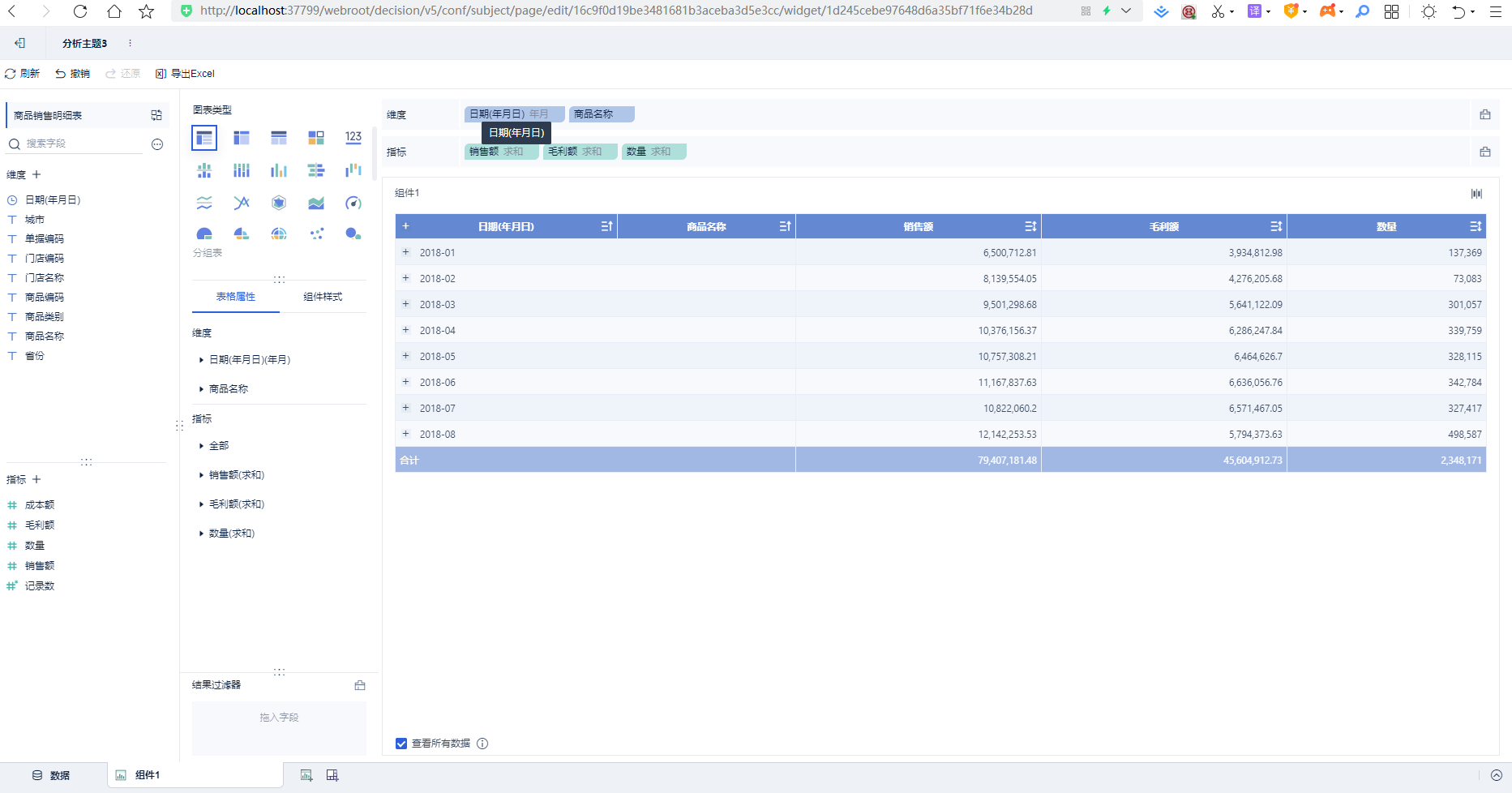This screenshot has height=793, width=1512.
Task: Select the cross table chart type
Action: pyautogui.click(x=242, y=138)
